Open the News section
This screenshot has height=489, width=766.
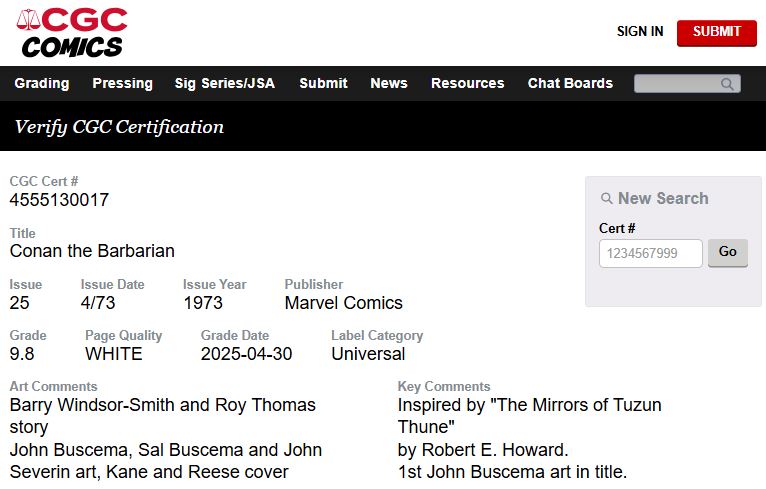(x=389, y=83)
